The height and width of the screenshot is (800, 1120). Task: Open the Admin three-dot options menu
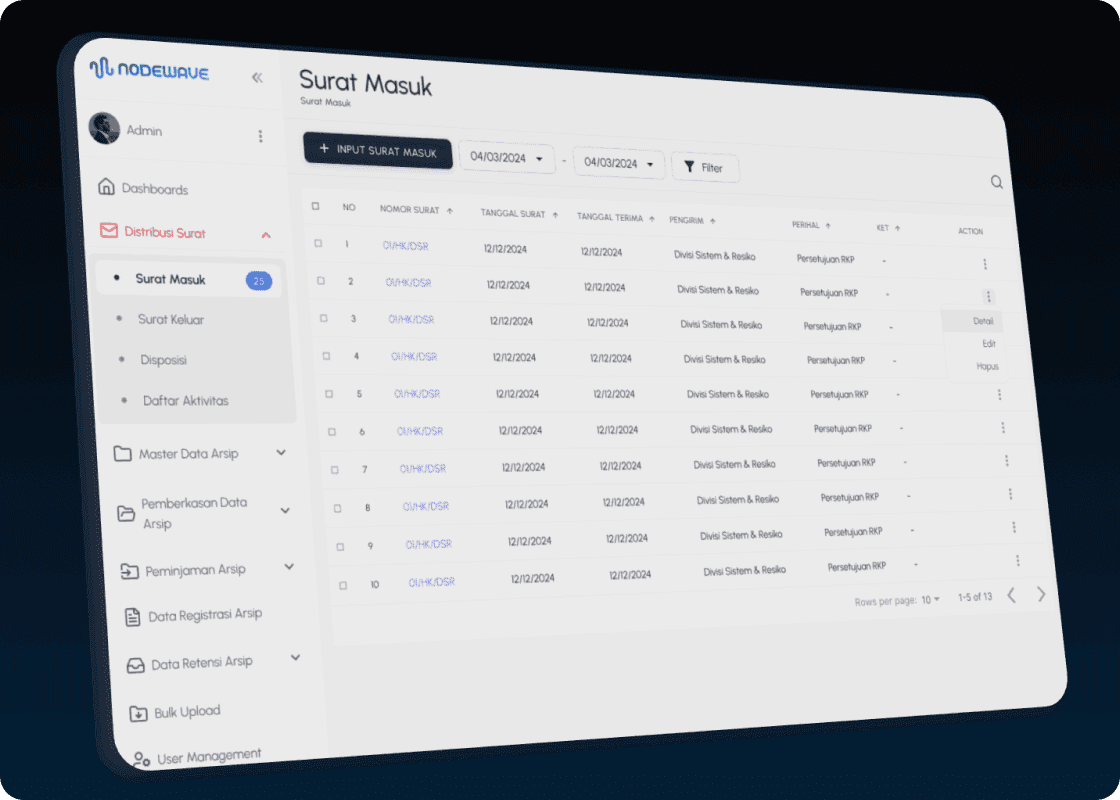click(x=260, y=136)
